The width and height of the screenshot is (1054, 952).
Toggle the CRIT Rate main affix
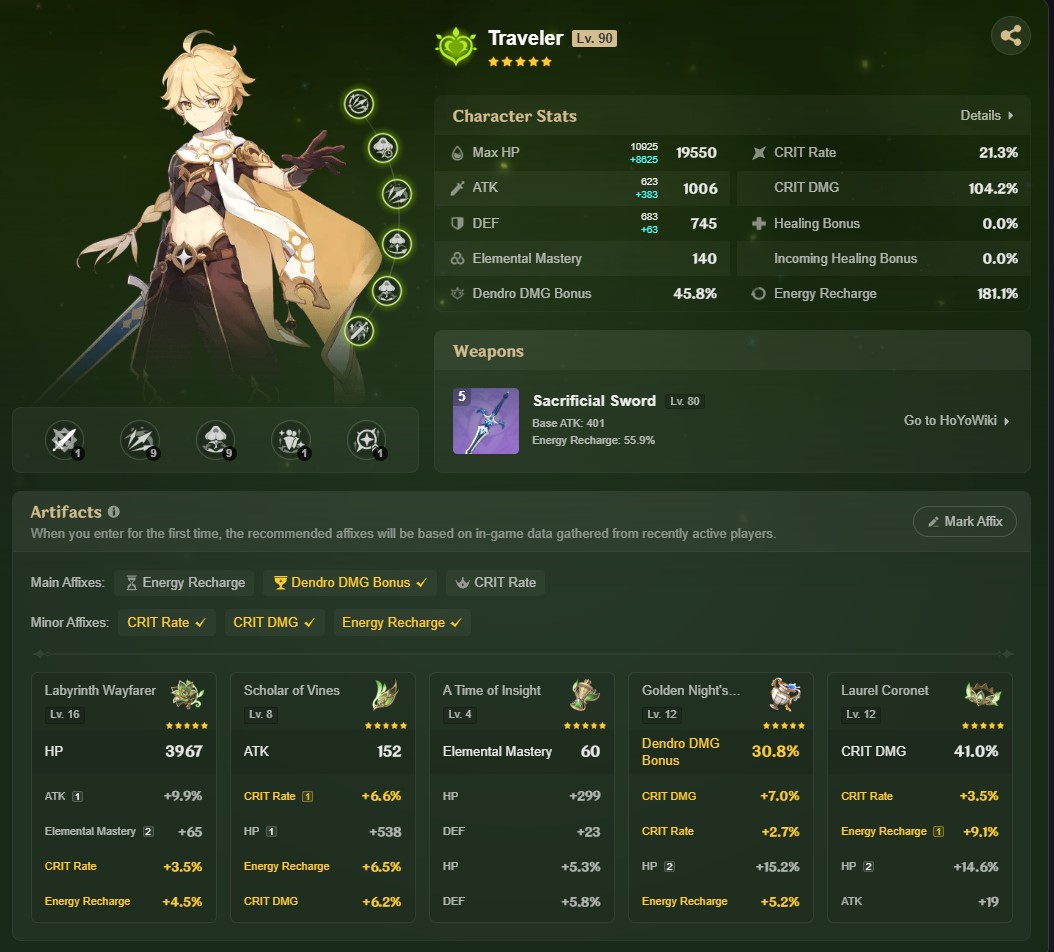coord(495,583)
